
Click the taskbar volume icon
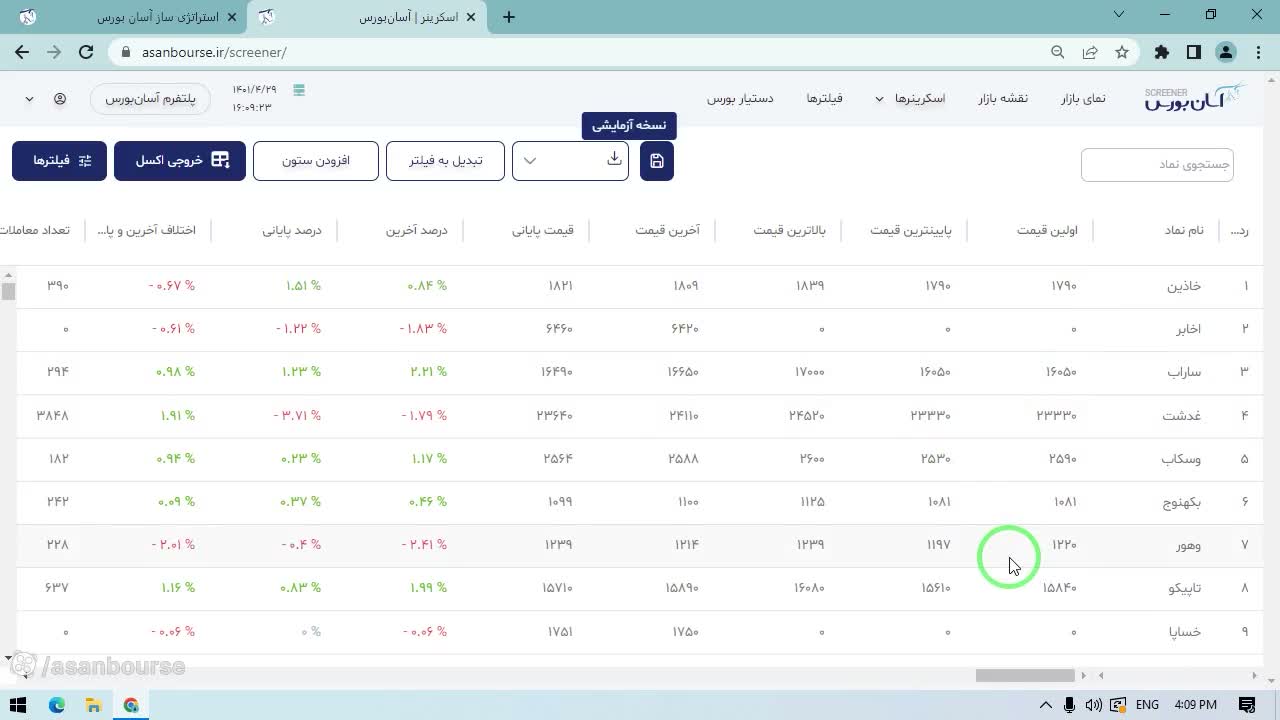point(1094,705)
